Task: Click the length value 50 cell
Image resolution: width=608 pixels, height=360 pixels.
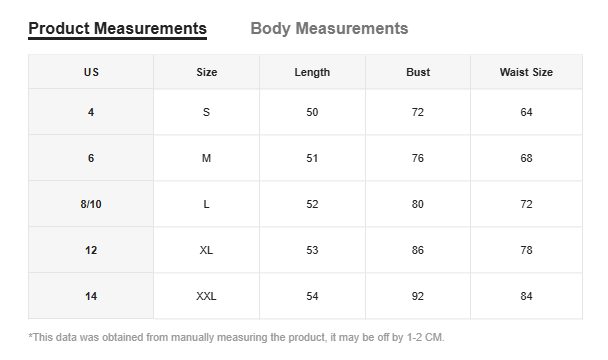Action: point(312,112)
